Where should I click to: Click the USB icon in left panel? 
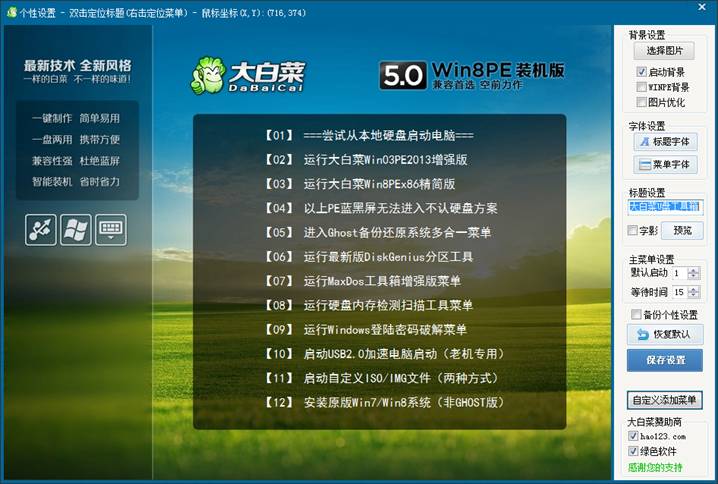click(41, 230)
